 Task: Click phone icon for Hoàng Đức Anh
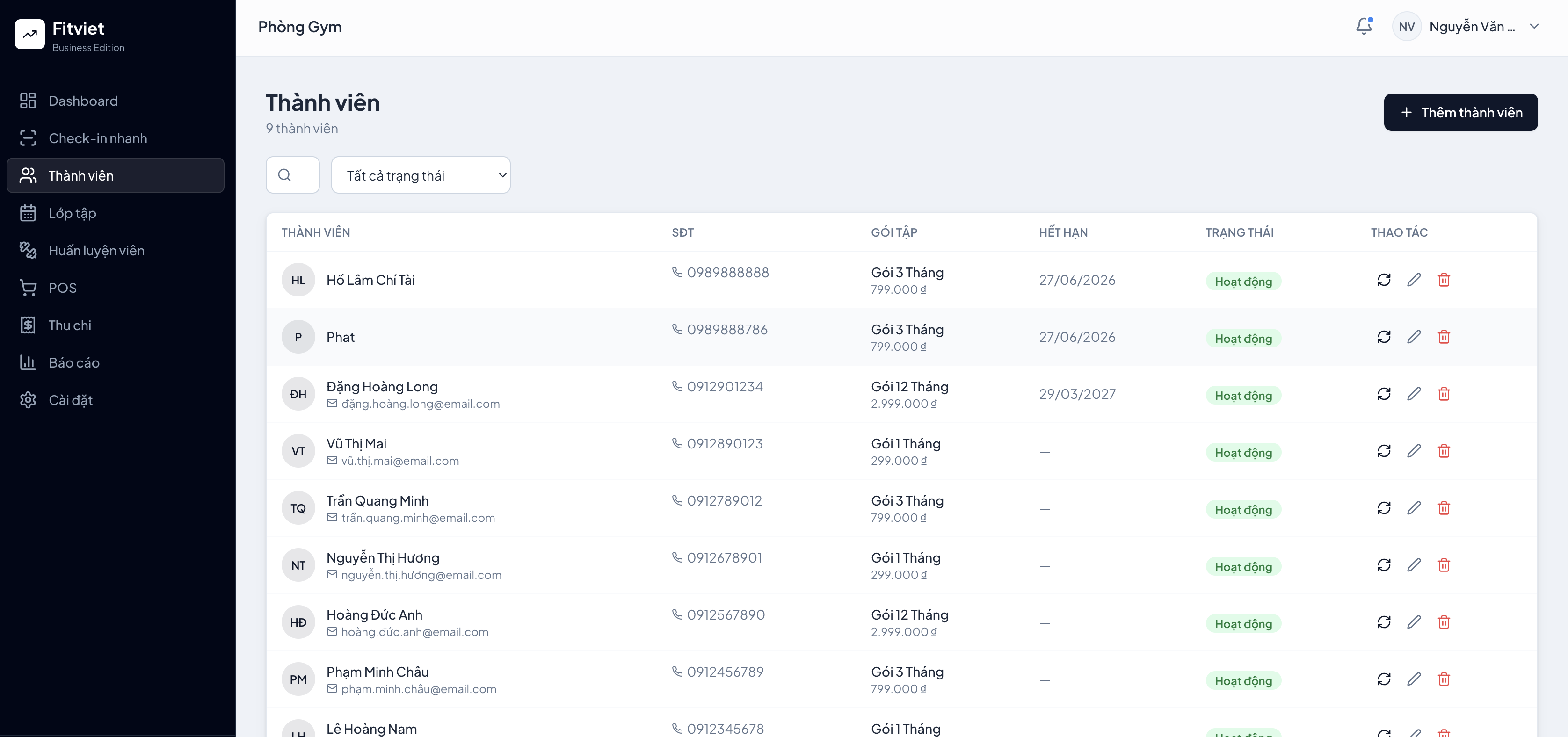[x=677, y=614]
